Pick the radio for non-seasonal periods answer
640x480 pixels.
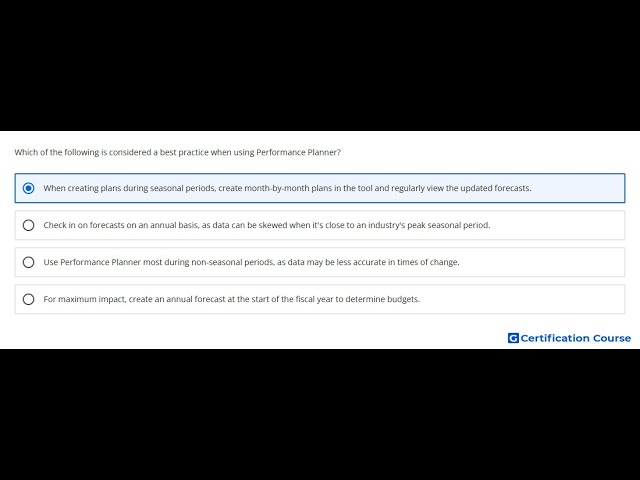coord(29,262)
